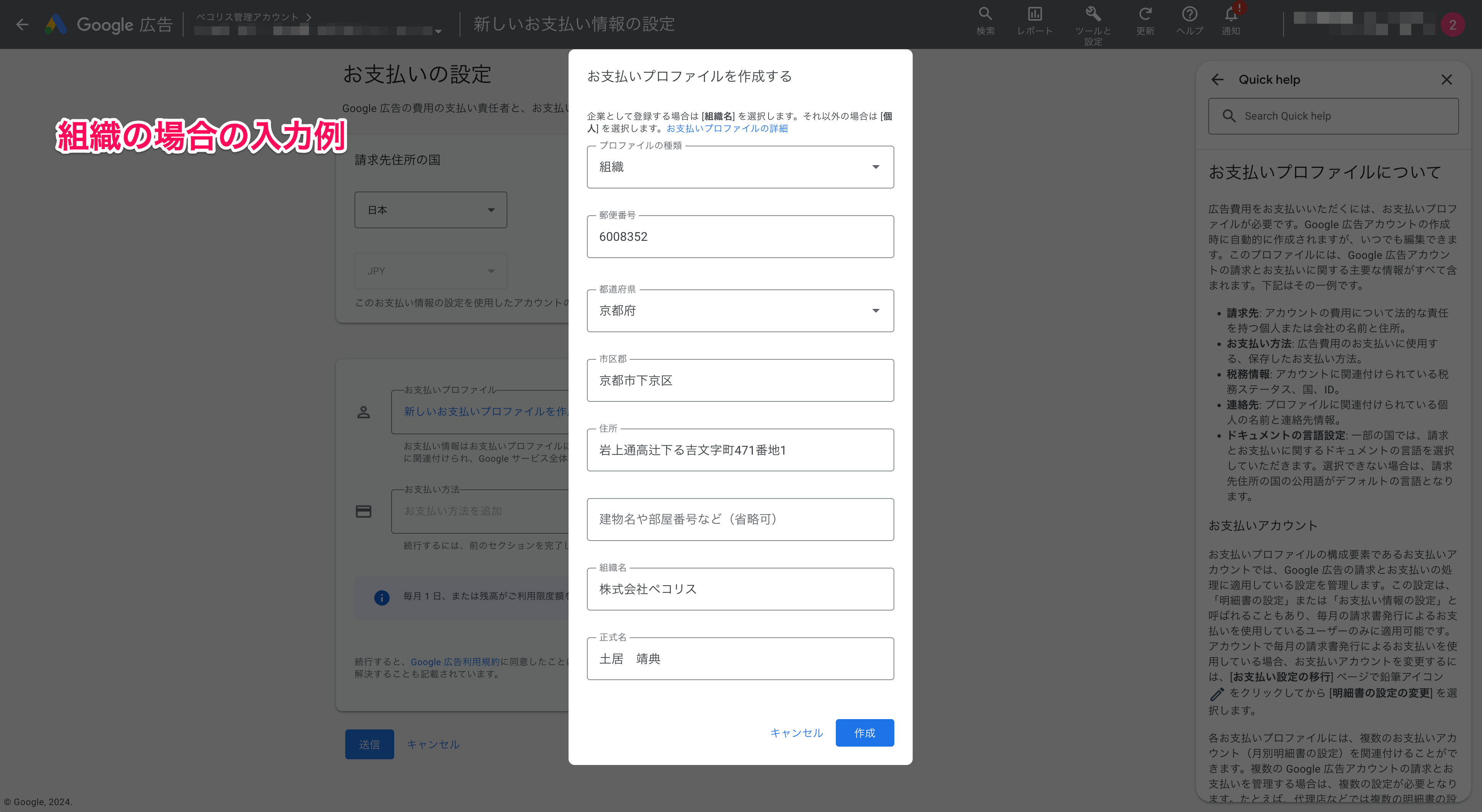Click the back arrow beside Google 広告 logo
The image size is (1482, 812).
coord(23,24)
